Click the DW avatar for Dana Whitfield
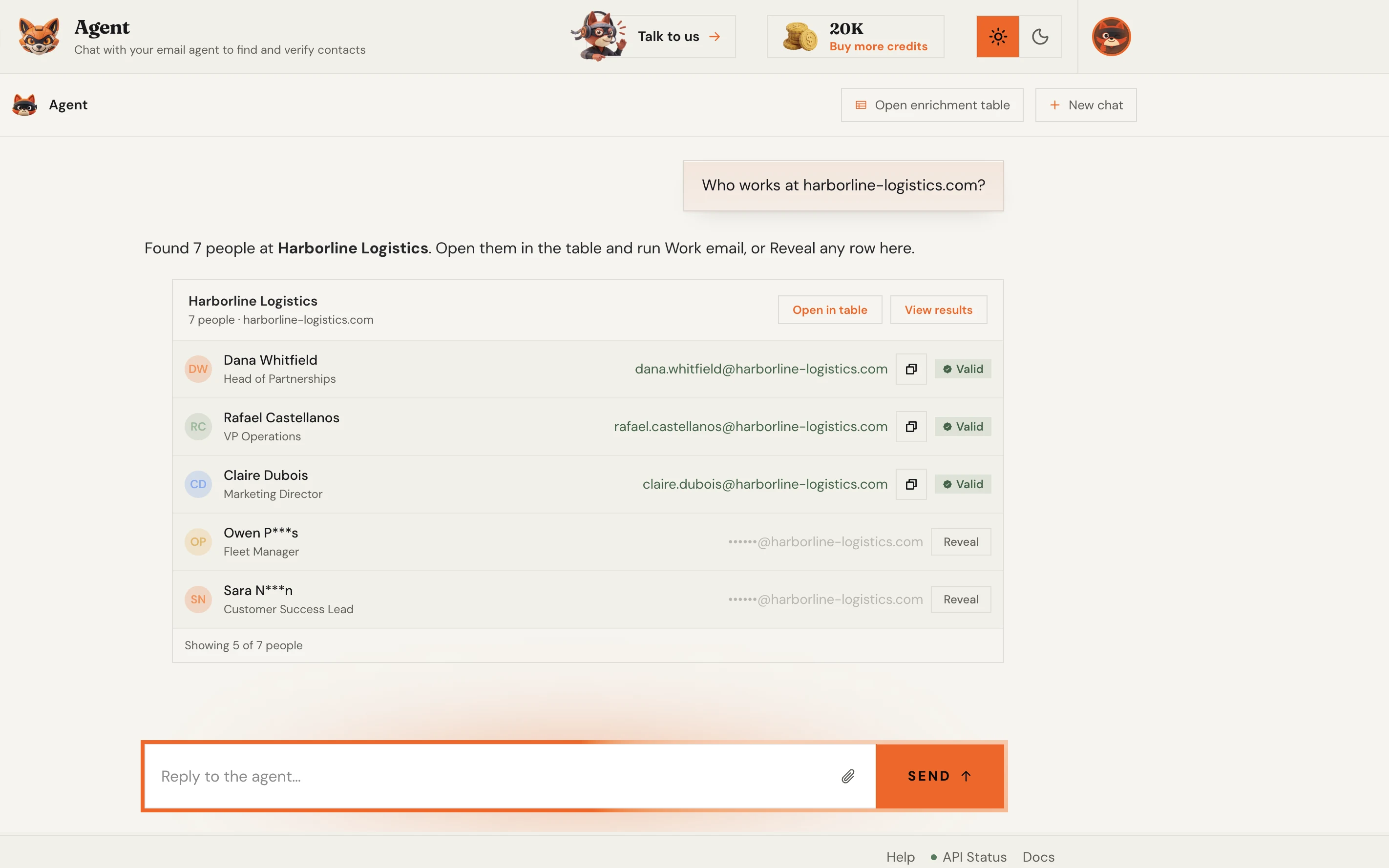 [198, 369]
